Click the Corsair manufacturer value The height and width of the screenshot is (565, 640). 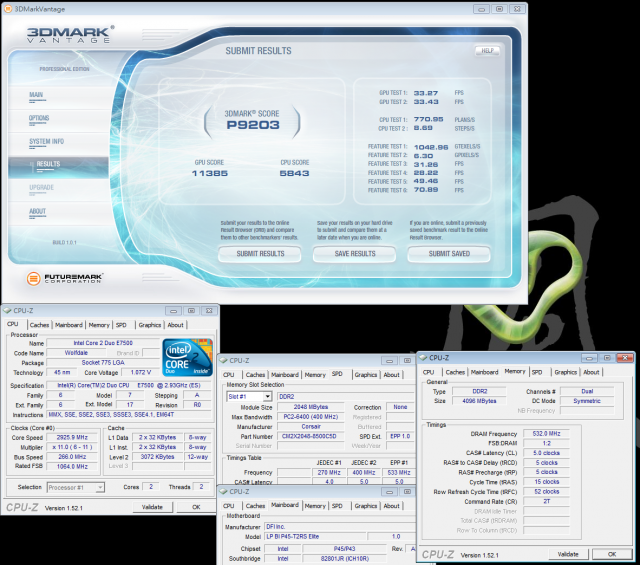coord(311,427)
